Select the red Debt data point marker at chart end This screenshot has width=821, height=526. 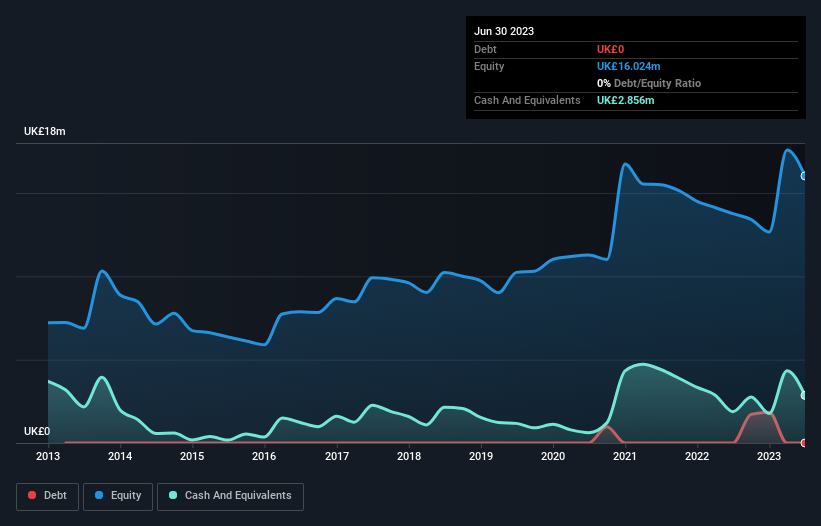point(804,443)
